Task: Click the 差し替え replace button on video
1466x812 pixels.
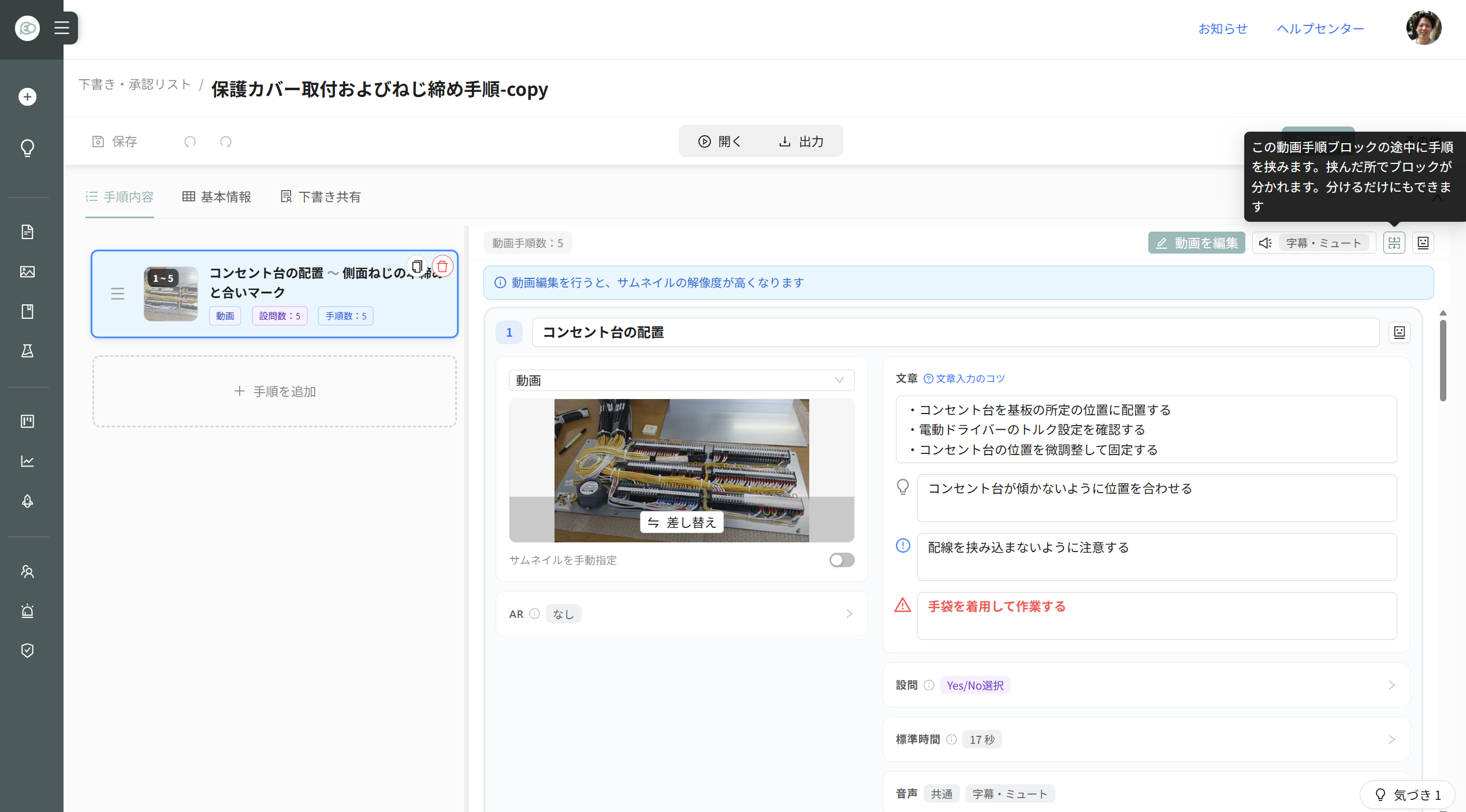Action: 682,522
